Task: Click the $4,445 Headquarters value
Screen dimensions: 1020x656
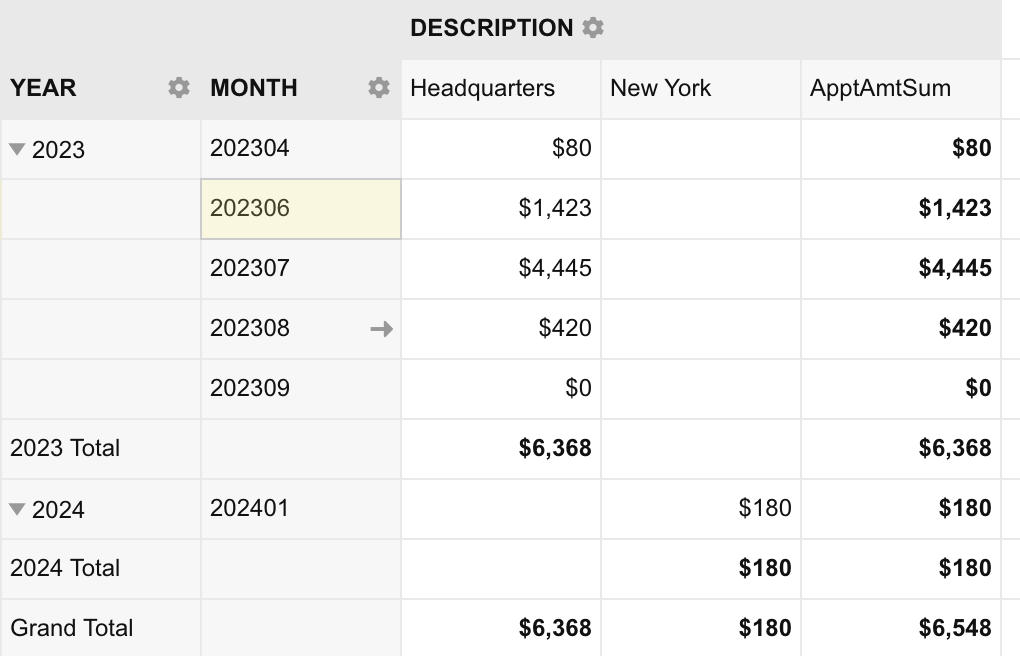Action: 556,268
